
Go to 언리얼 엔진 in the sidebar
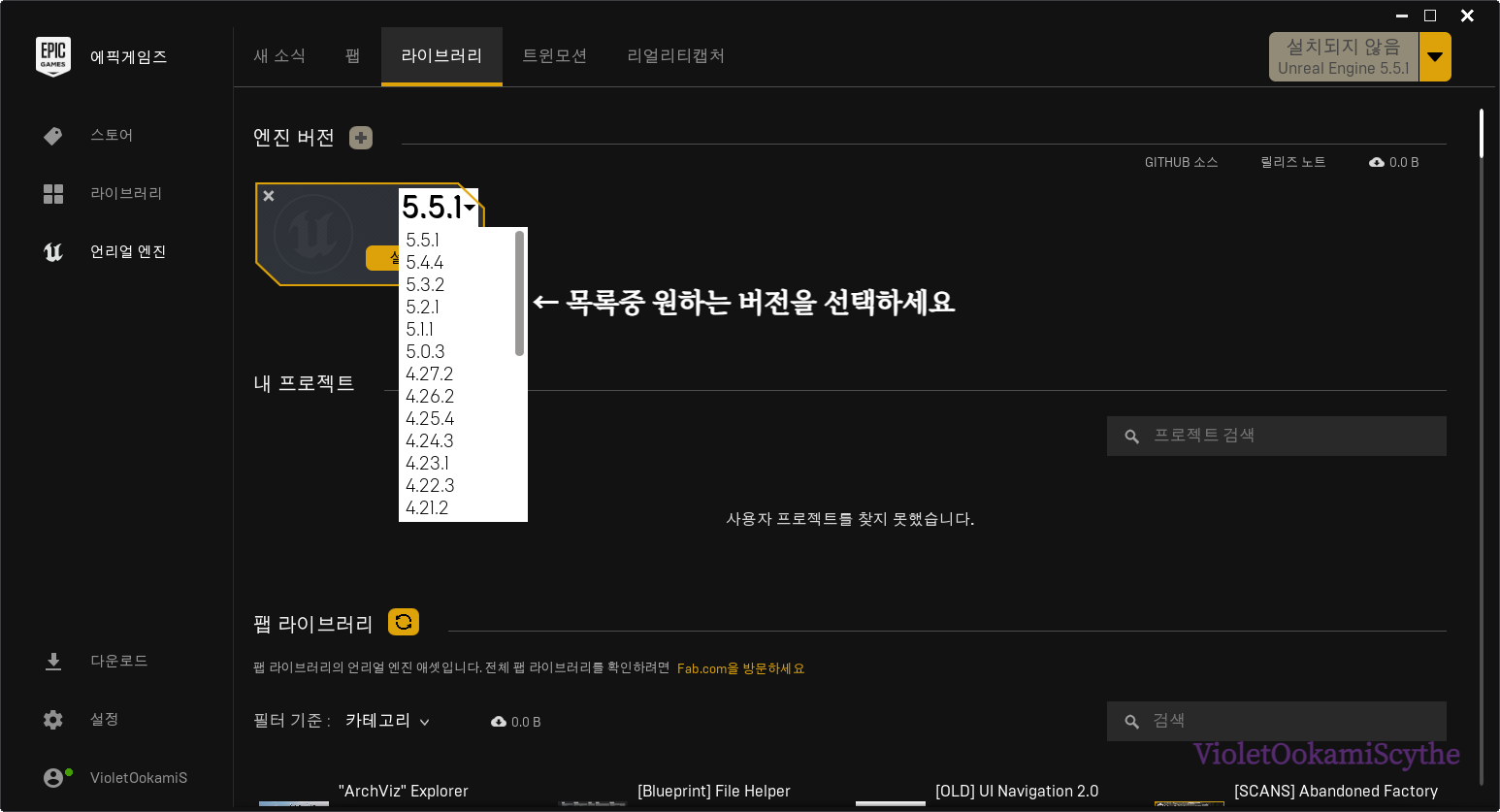pyautogui.click(x=128, y=252)
